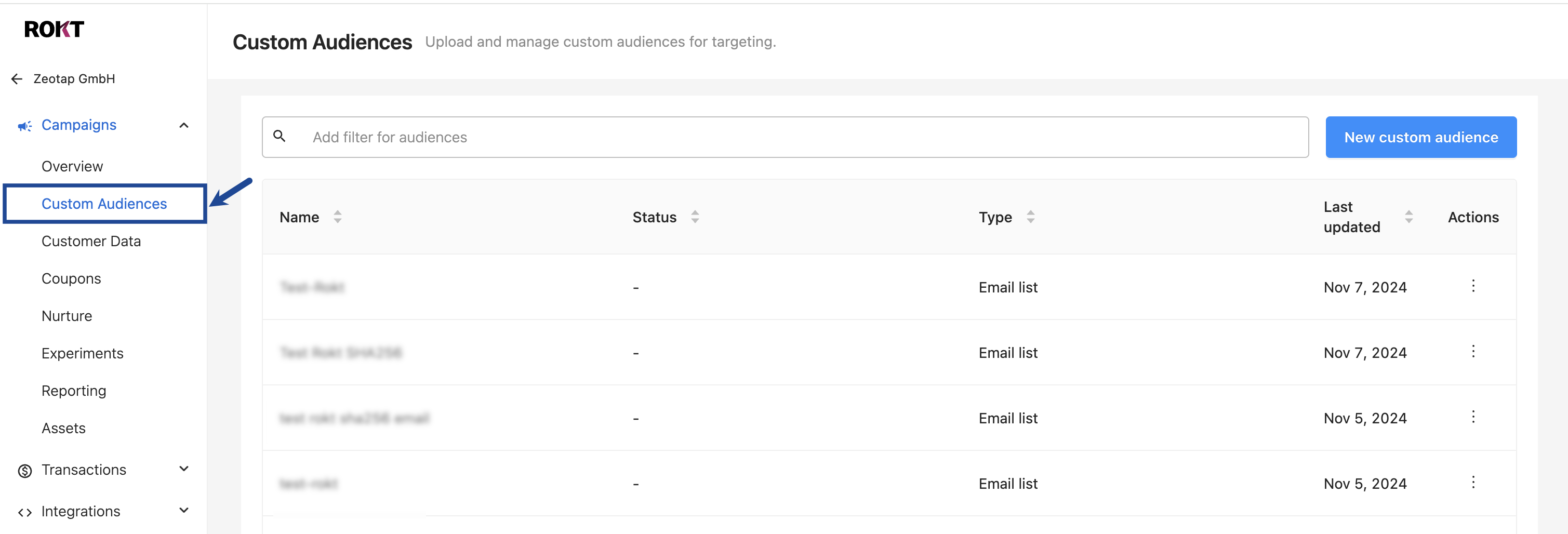Click the Integrations code brackets icon
The width and height of the screenshot is (1568, 534).
(24, 513)
